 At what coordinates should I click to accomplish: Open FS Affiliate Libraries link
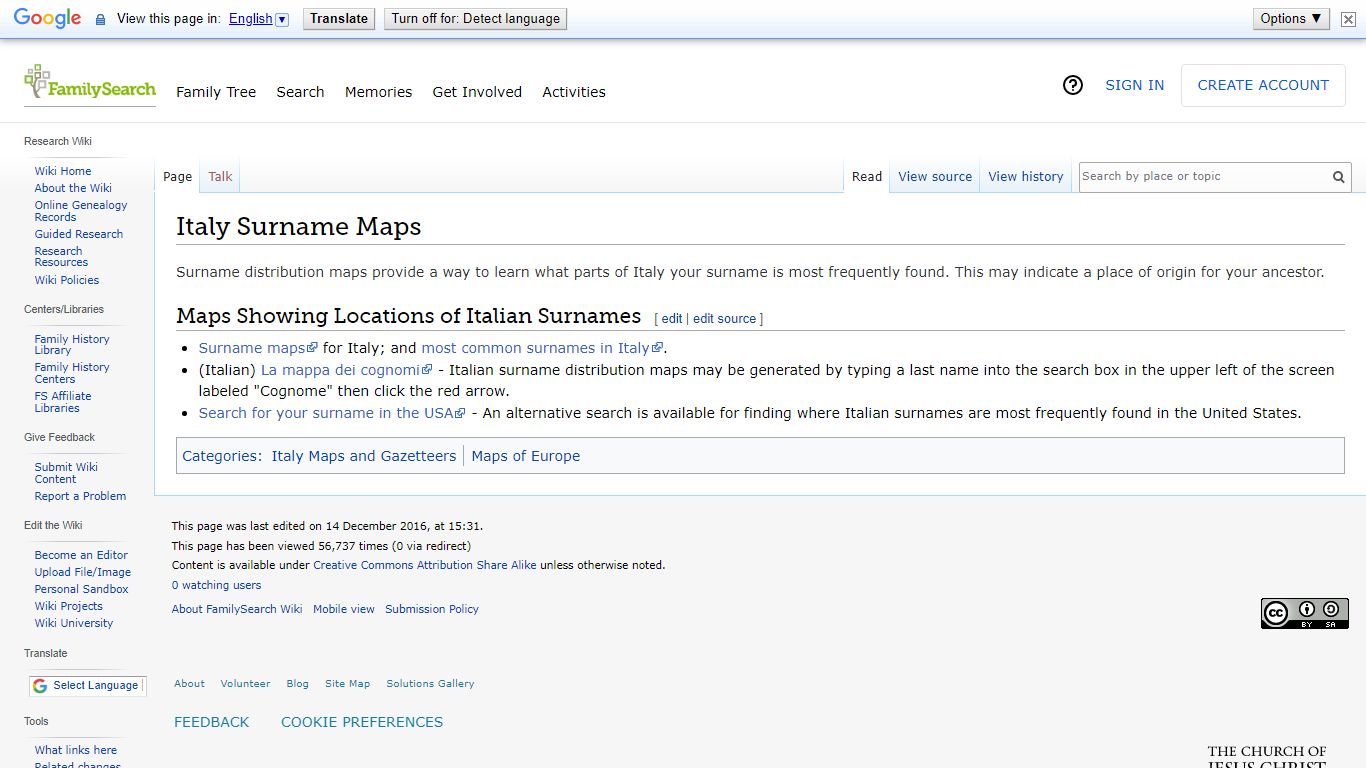tap(63, 402)
